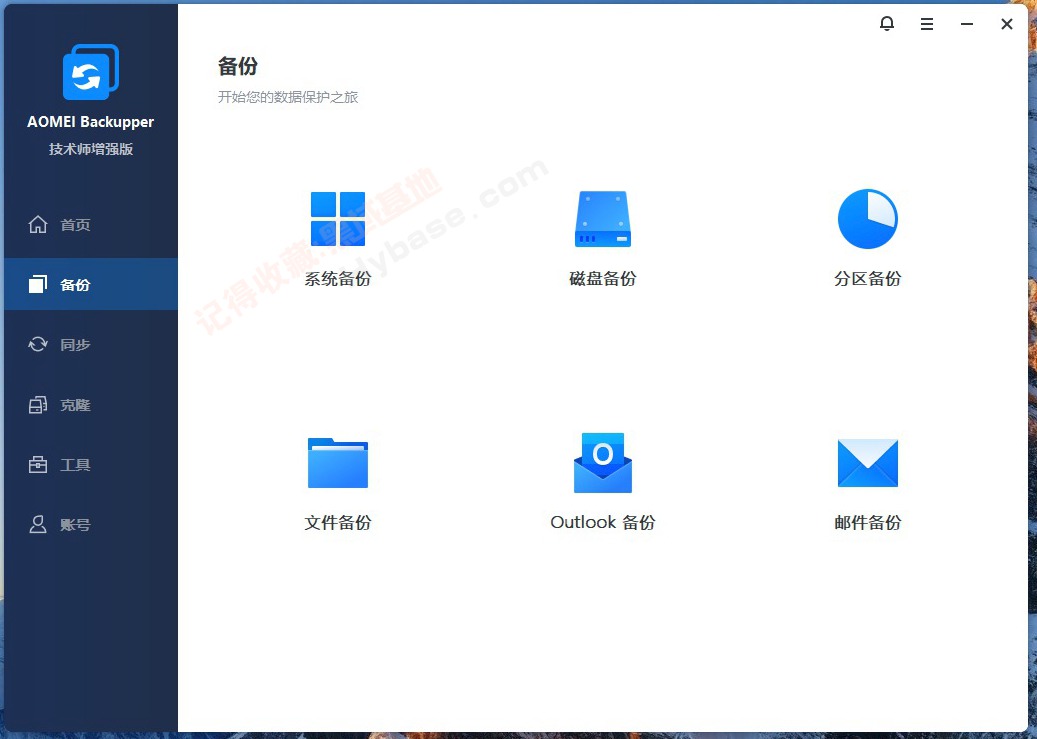Open Outlook 备份 using the Outlook icon
1037x739 pixels.
602,462
